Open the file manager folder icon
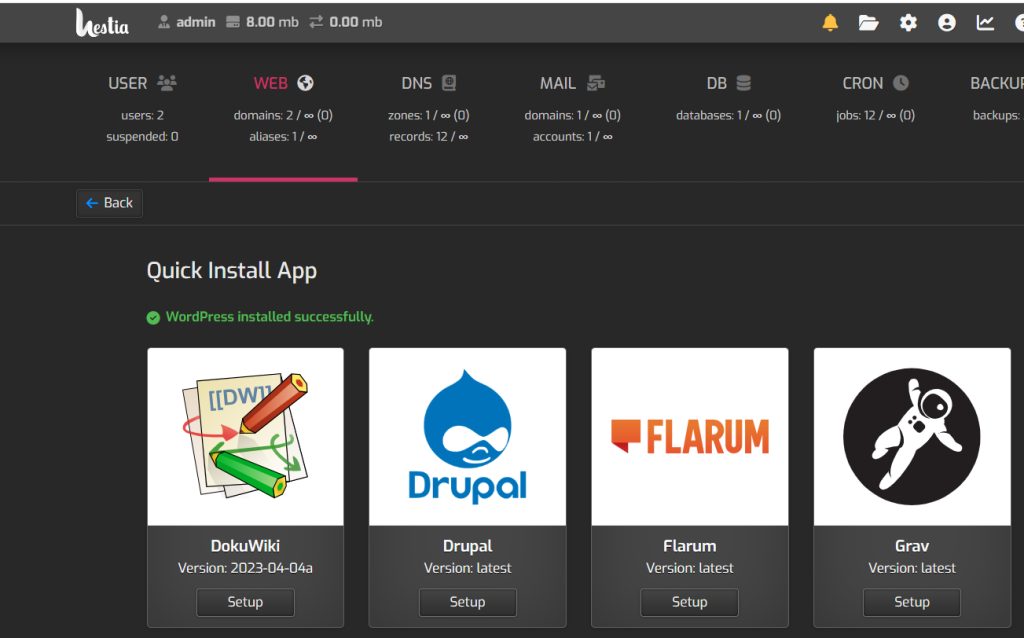Image resolution: width=1024 pixels, height=638 pixels. point(868,23)
